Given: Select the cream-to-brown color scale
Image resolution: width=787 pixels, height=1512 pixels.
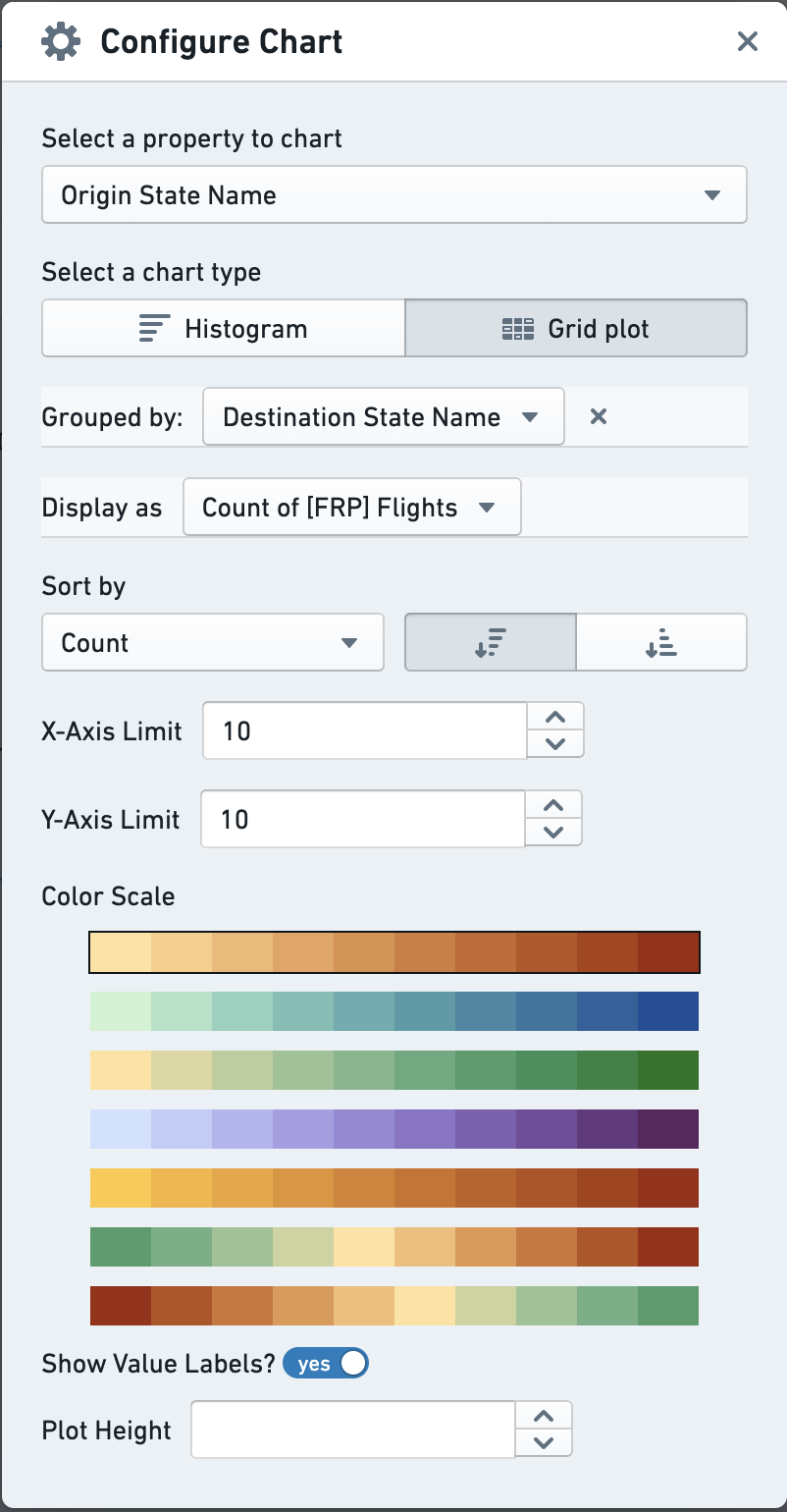Looking at the screenshot, I should click(394, 952).
